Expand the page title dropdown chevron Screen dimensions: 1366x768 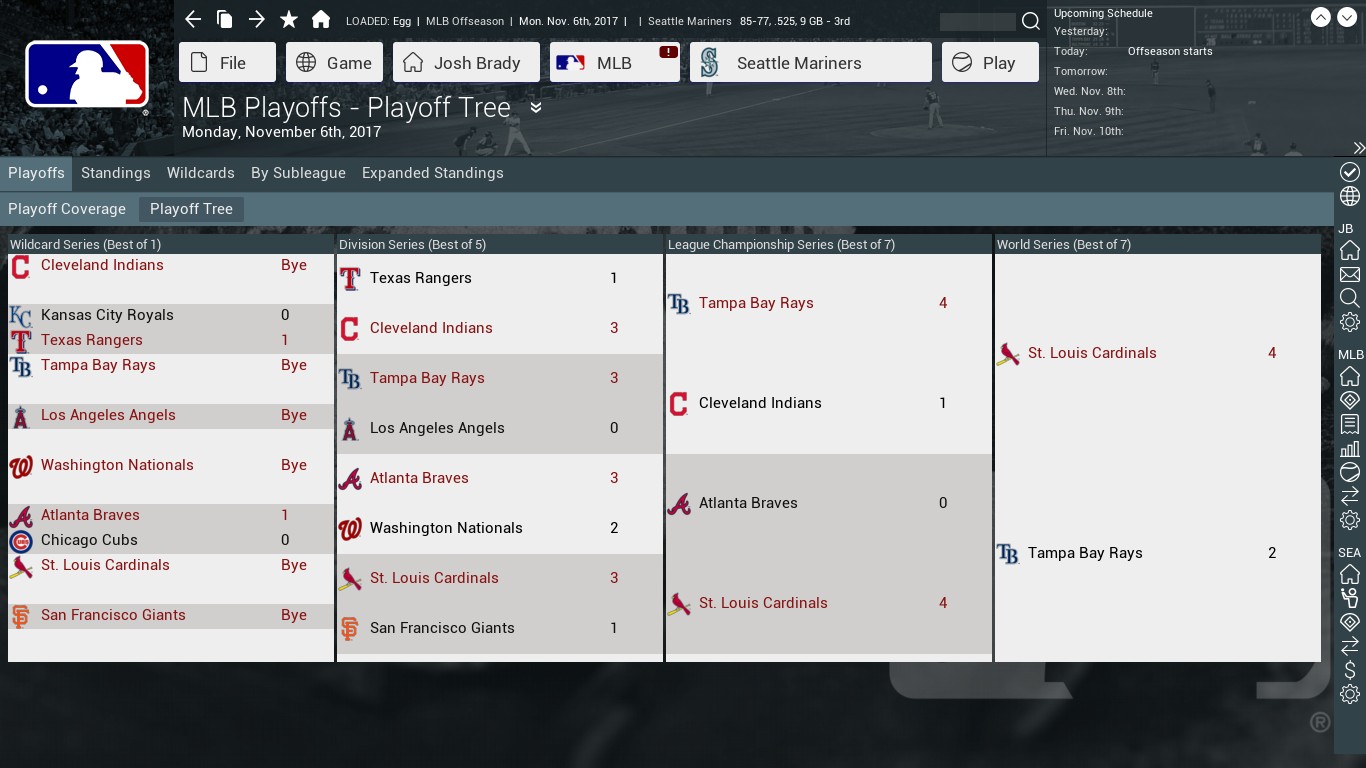[536, 108]
